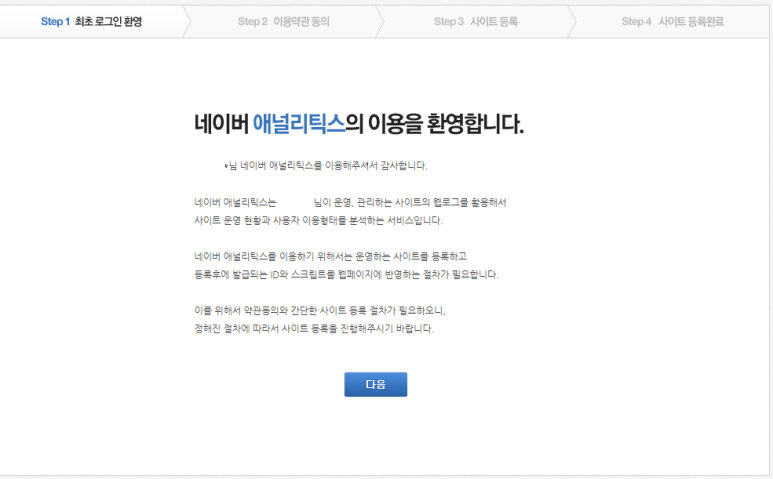Screen dimensions: 773x479
Task: Click the blue 다음 button
Action: point(376,384)
